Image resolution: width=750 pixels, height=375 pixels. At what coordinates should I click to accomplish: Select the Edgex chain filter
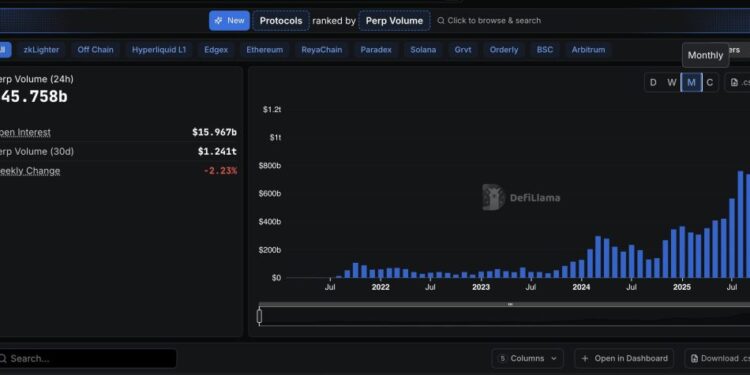click(x=216, y=50)
